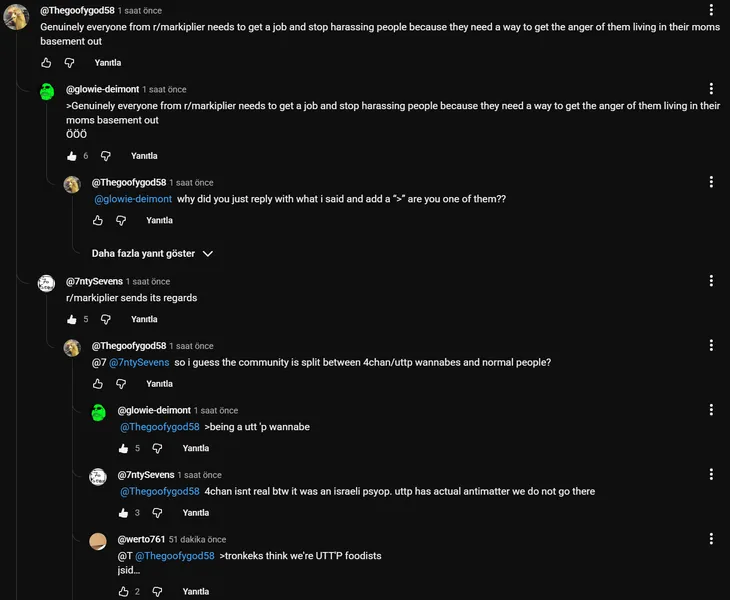Screen dimensions: 730x600
Task: Like @werto761's tronkeks reply
Action: click(x=124, y=592)
